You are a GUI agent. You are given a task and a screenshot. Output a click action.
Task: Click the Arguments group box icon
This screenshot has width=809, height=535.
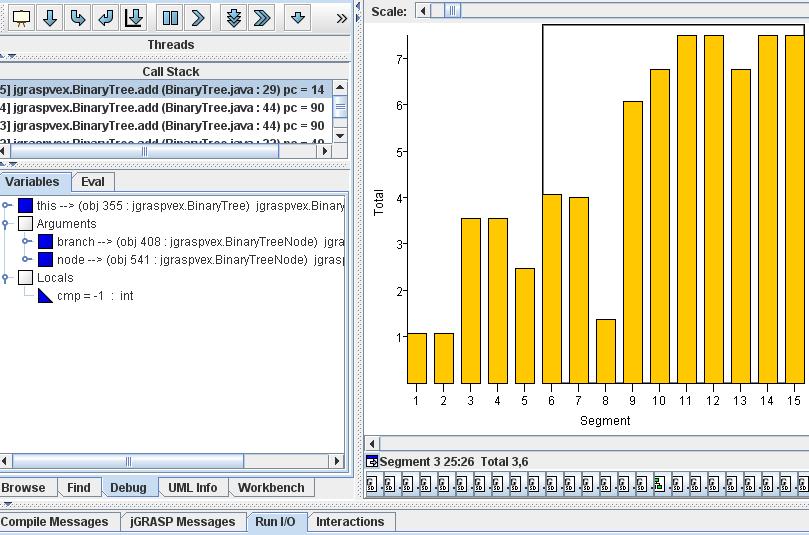(x=25, y=223)
